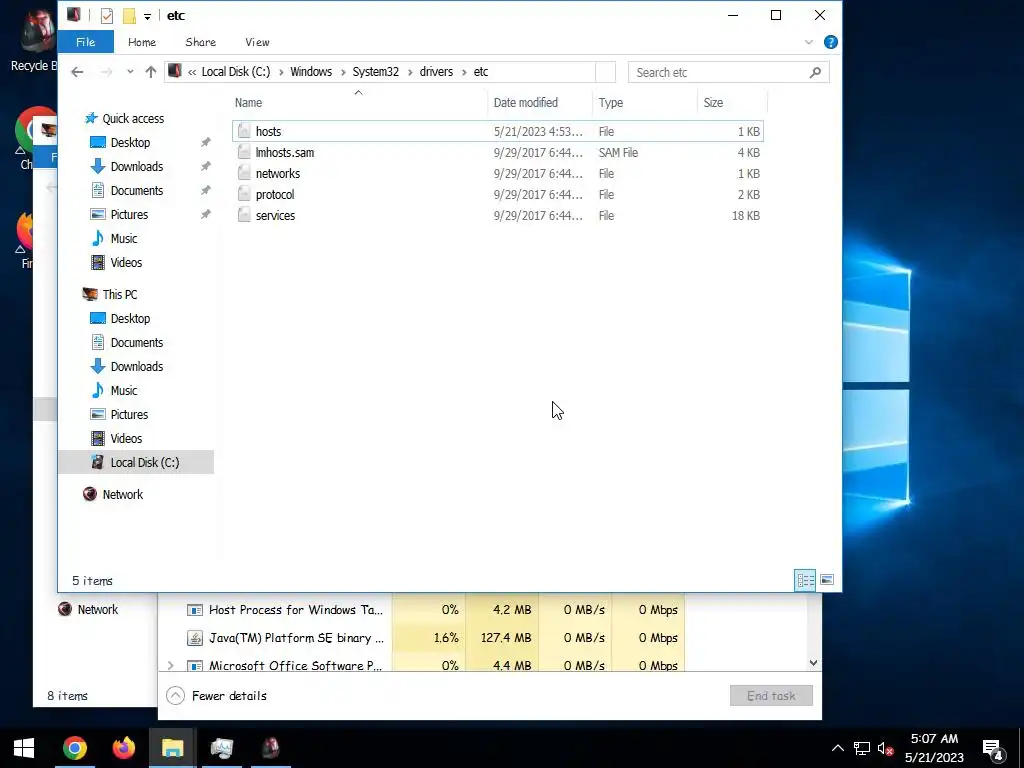Select the networks file
Viewport: 1024px width, 768px height.
[498, 173]
